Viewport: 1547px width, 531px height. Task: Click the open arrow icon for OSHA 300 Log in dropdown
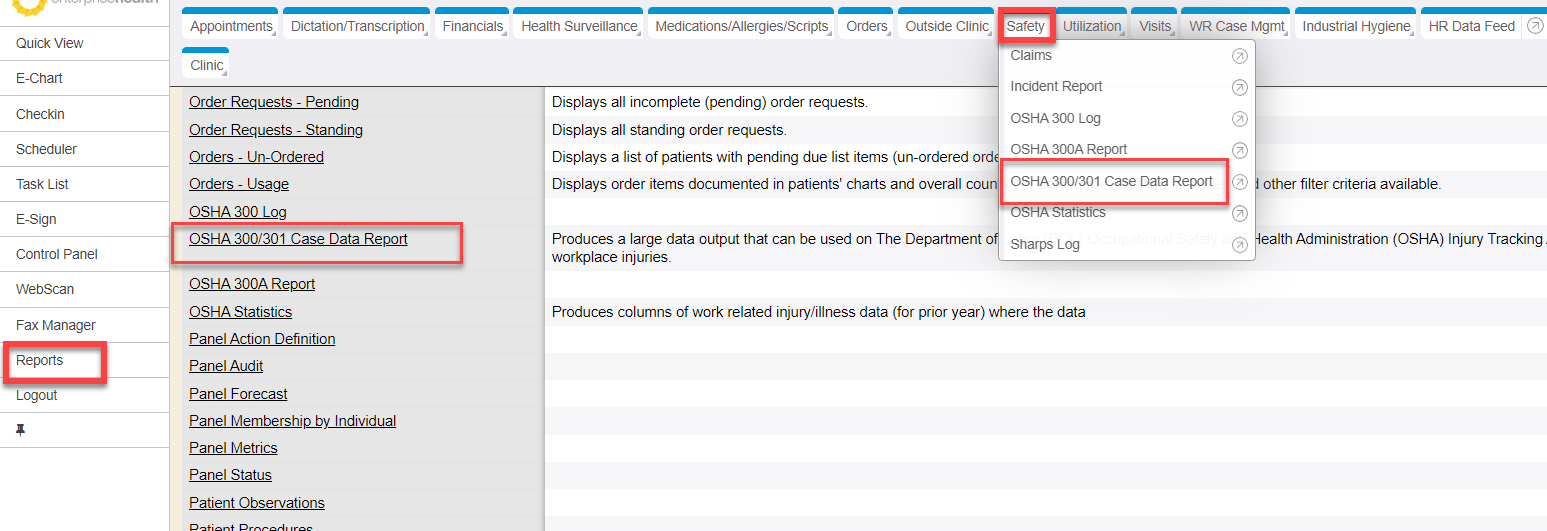pos(1239,119)
